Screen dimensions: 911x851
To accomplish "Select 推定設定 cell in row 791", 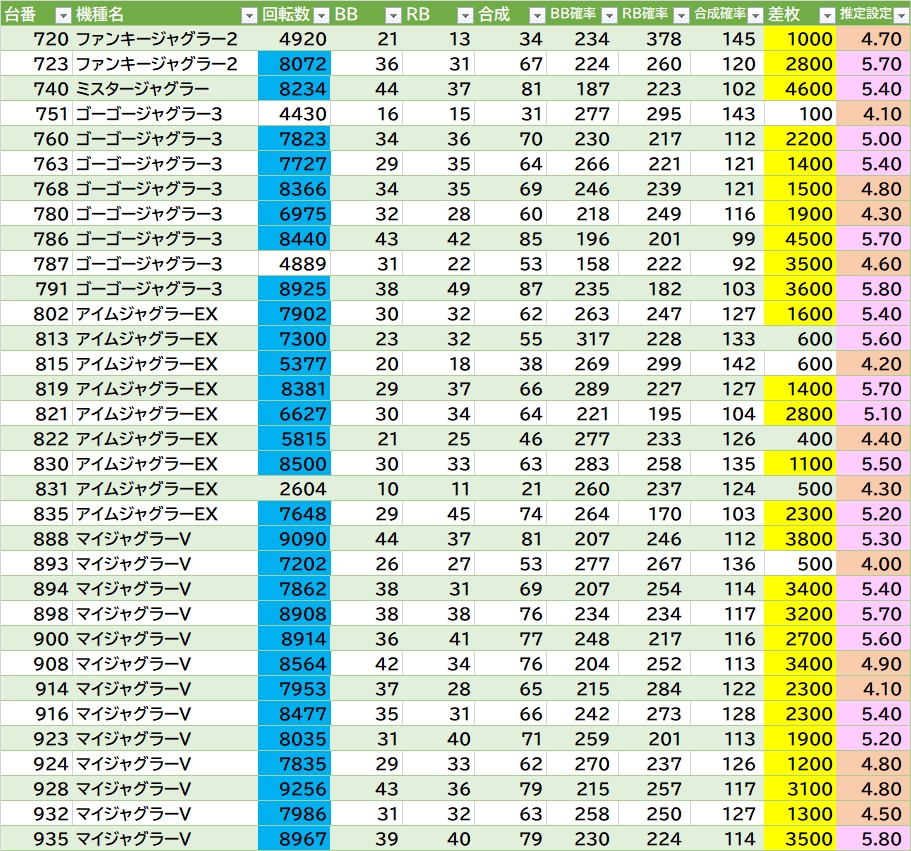I will 874,289.
